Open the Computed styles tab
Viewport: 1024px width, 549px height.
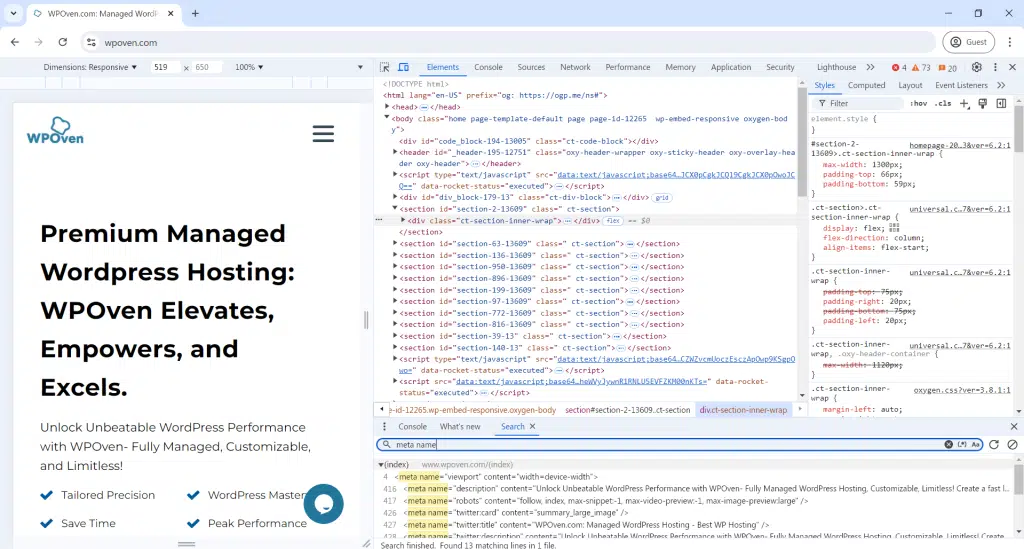point(866,86)
